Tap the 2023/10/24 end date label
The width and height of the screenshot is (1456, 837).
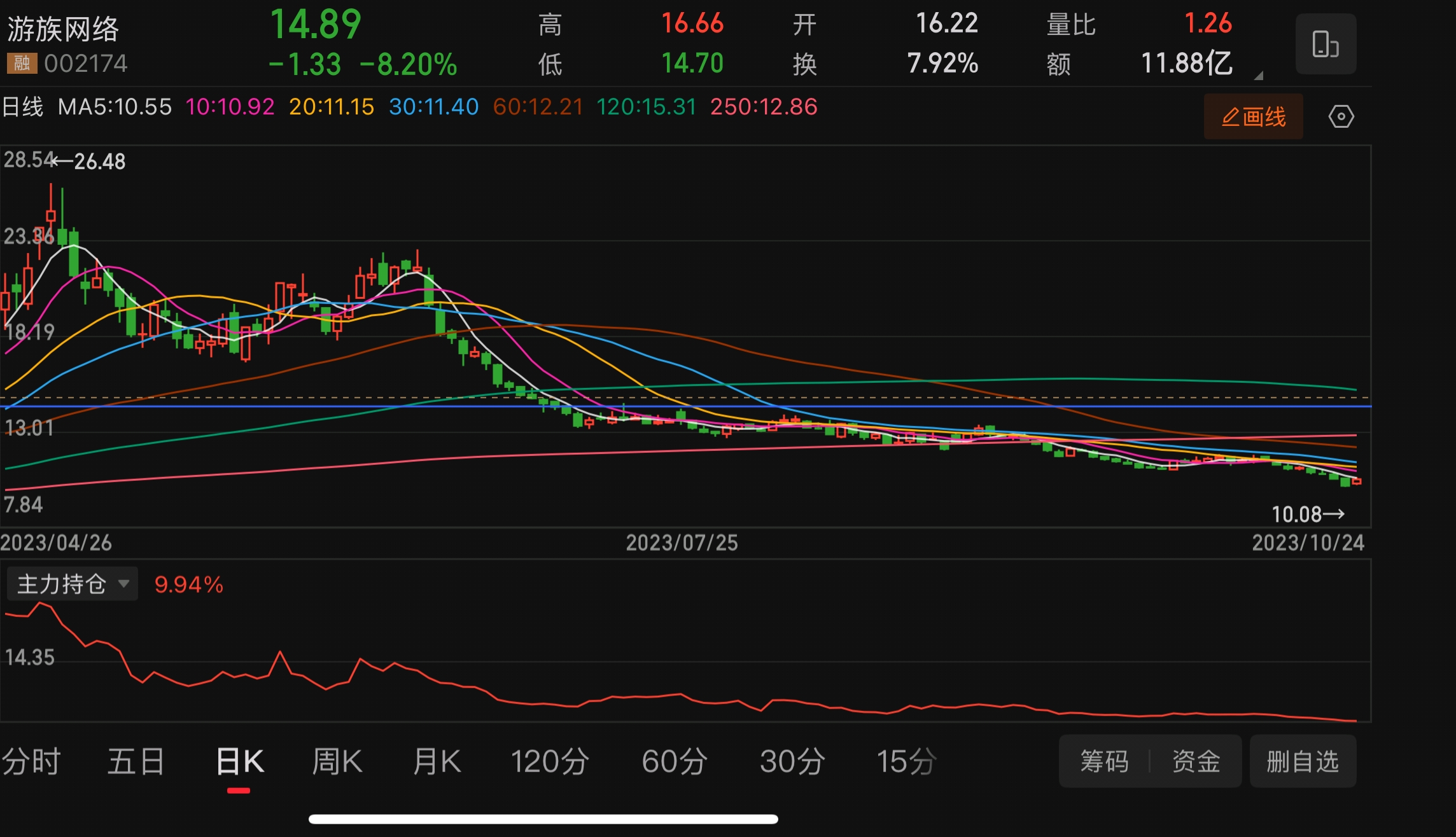[1308, 543]
